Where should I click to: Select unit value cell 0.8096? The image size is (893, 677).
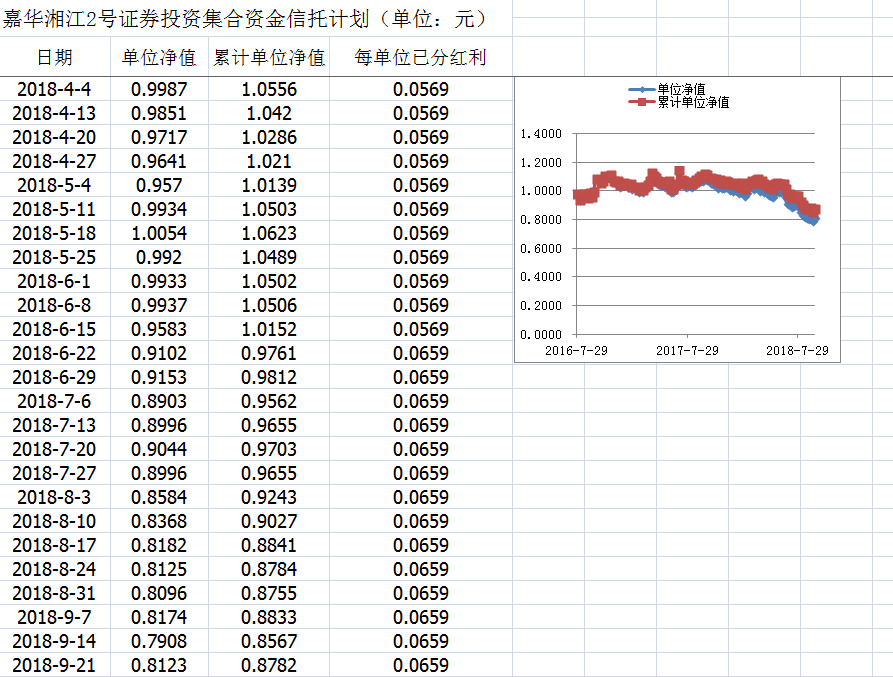tap(159, 593)
